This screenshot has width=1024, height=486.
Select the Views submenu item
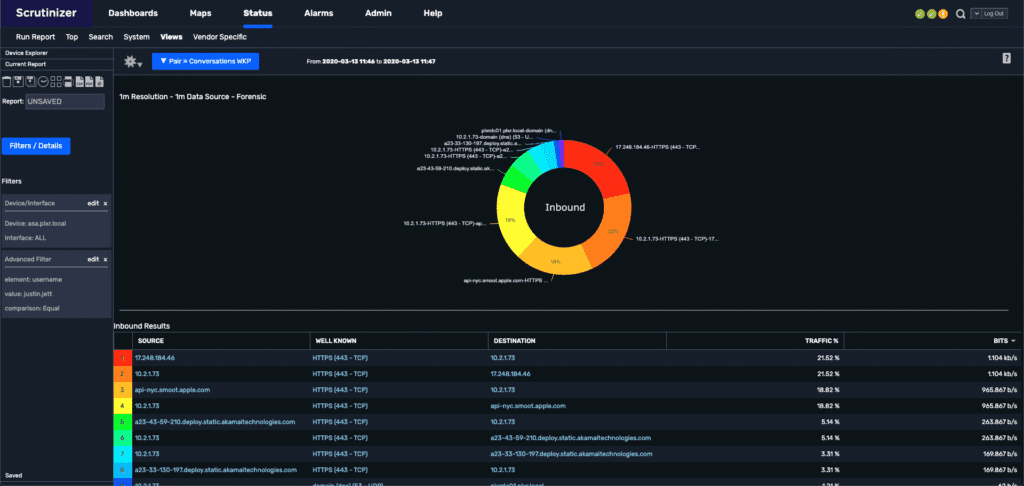tap(171, 37)
